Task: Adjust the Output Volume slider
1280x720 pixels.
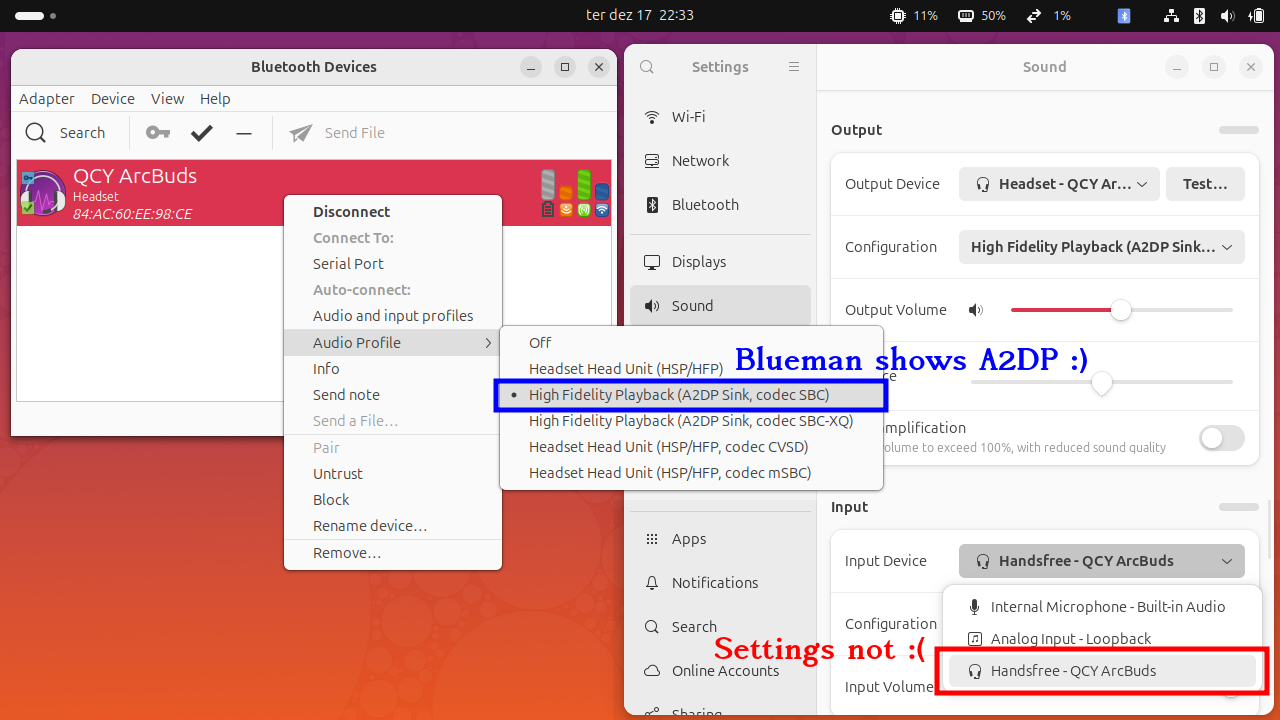Action: point(1122,310)
